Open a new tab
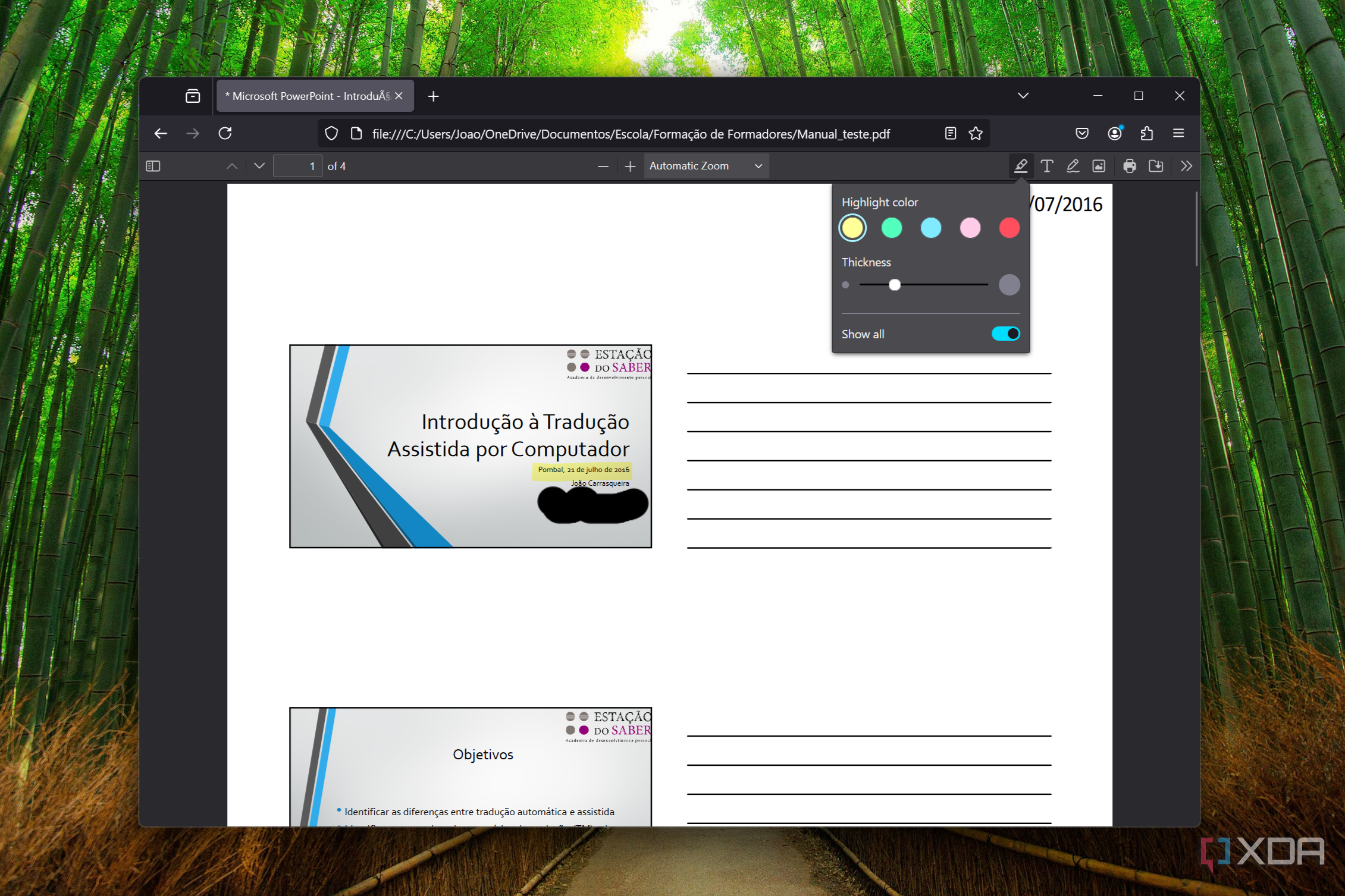Screen dimensions: 1345x896 point(434,96)
